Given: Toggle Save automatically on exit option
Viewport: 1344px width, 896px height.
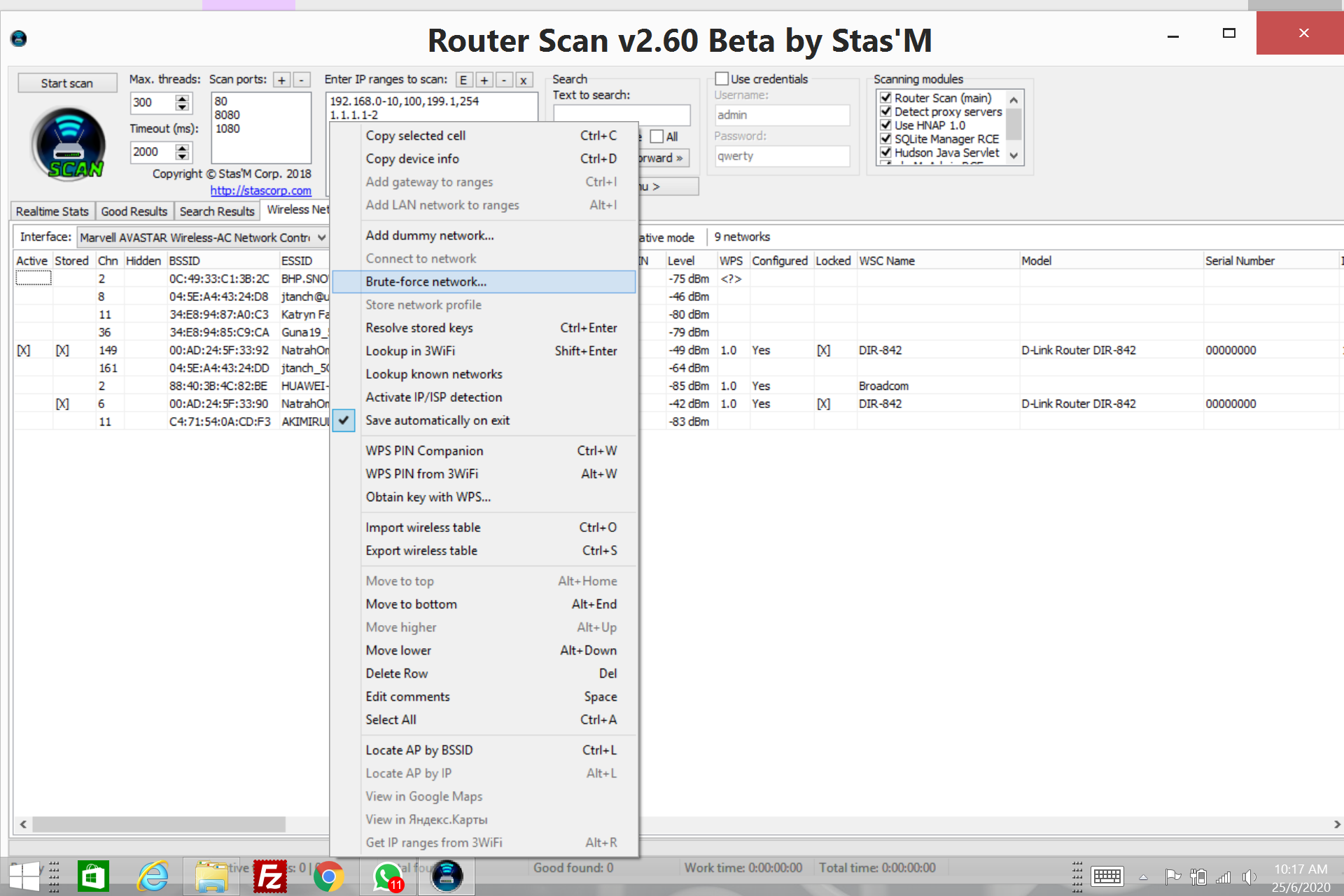Looking at the screenshot, I should coord(484,421).
